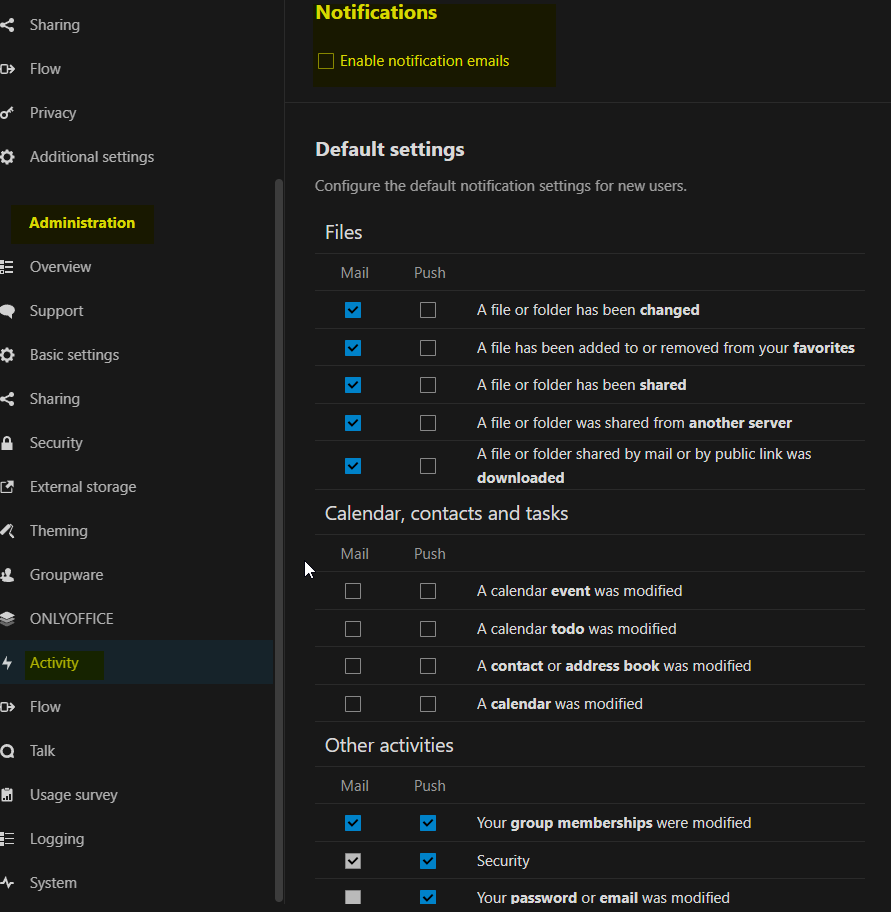Viewport: 891px width, 912px height.
Task: Click the System pulse icon
Action: click(7, 883)
